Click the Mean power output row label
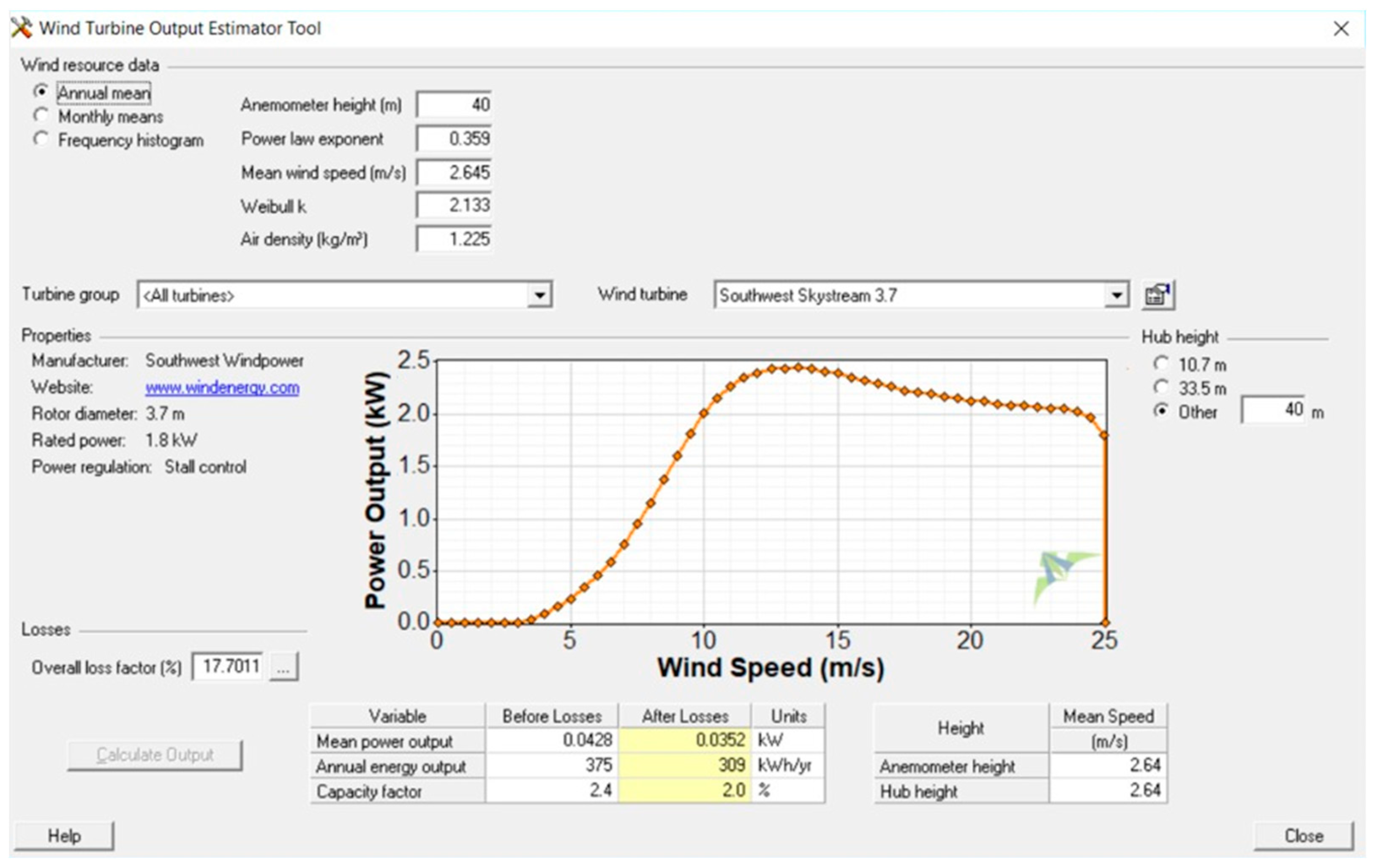The height and width of the screenshot is (868, 1378). coord(398,740)
